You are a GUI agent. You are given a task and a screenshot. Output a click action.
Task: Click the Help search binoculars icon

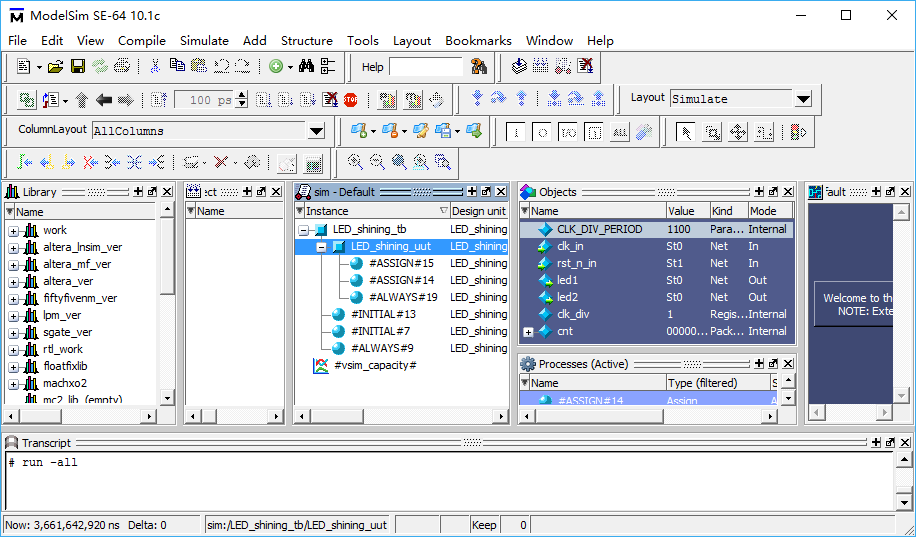click(479, 67)
